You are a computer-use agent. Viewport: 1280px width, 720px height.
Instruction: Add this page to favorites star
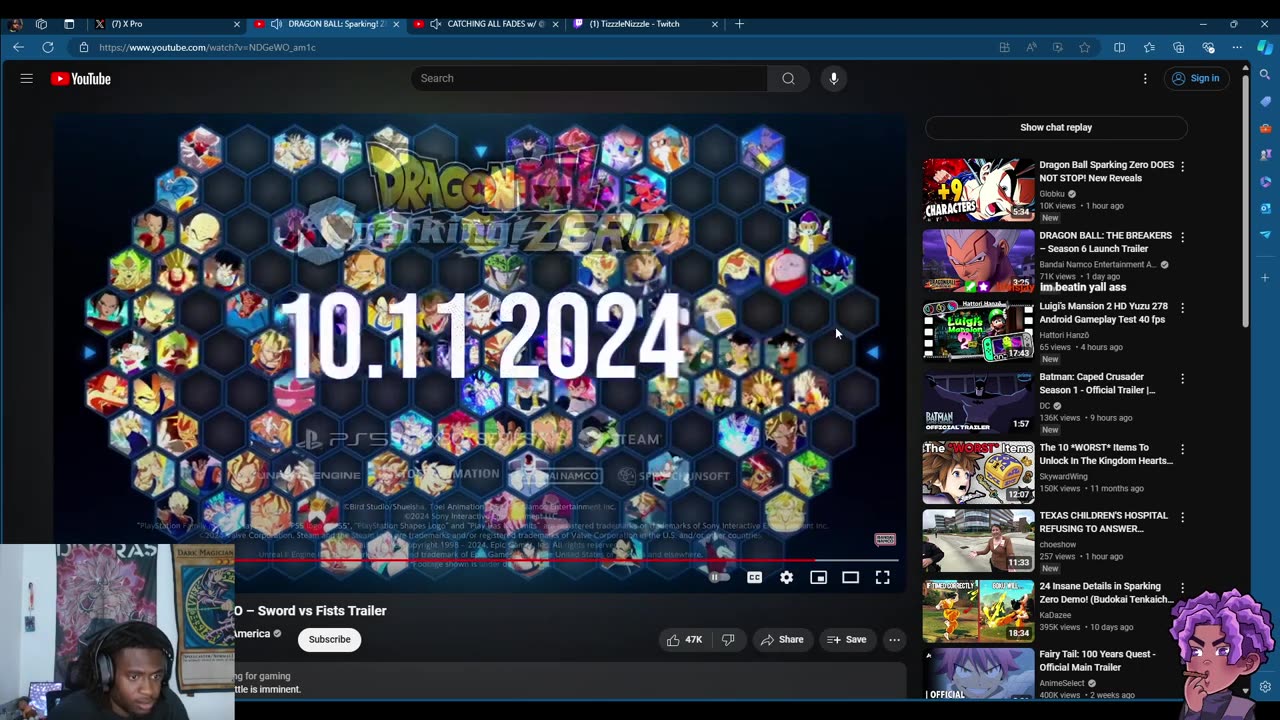tap(1085, 47)
